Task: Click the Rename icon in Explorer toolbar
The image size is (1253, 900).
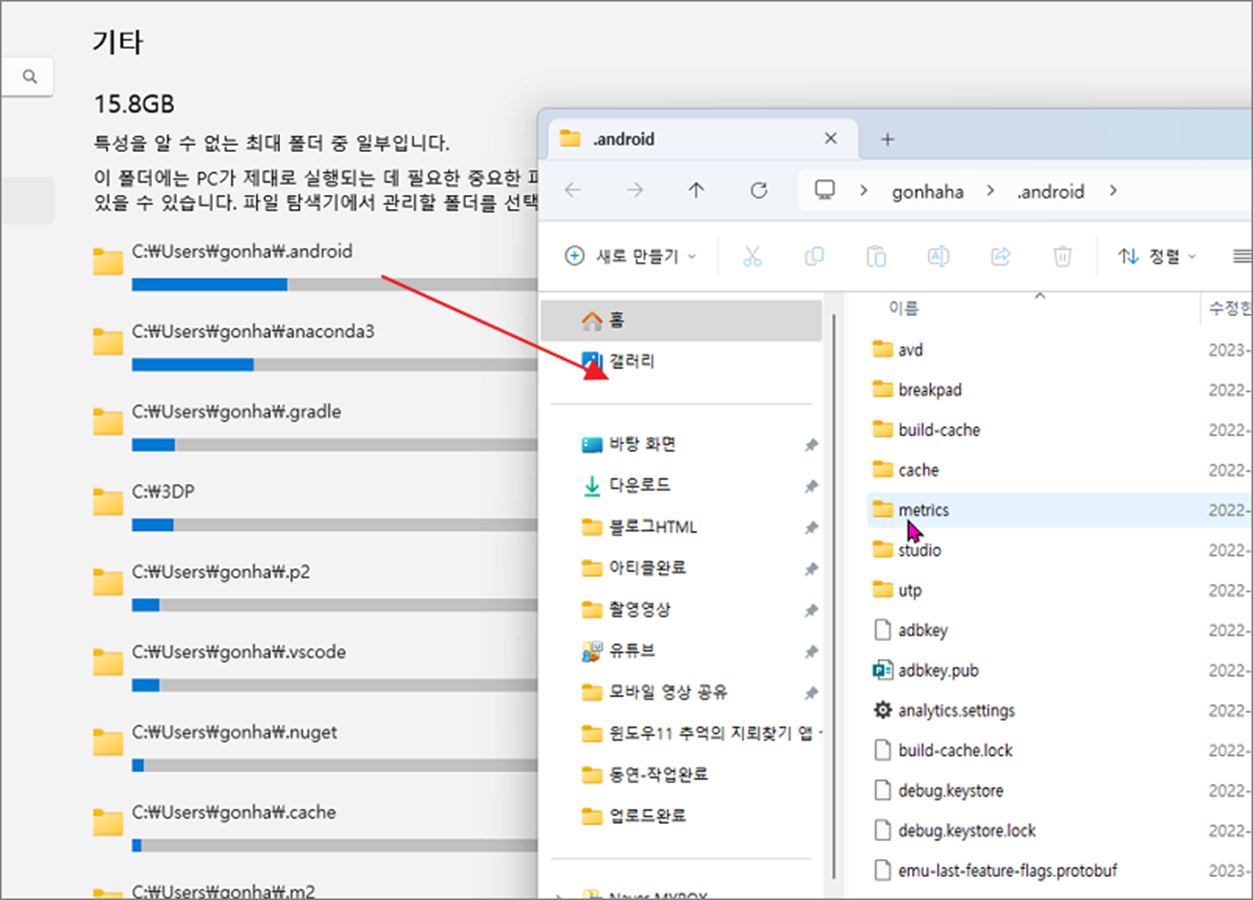Action: coord(938,257)
